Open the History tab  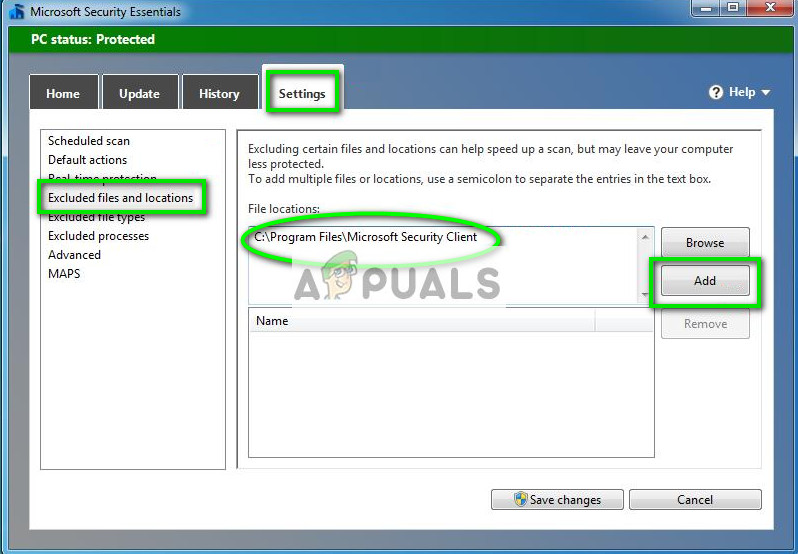click(x=220, y=93)
